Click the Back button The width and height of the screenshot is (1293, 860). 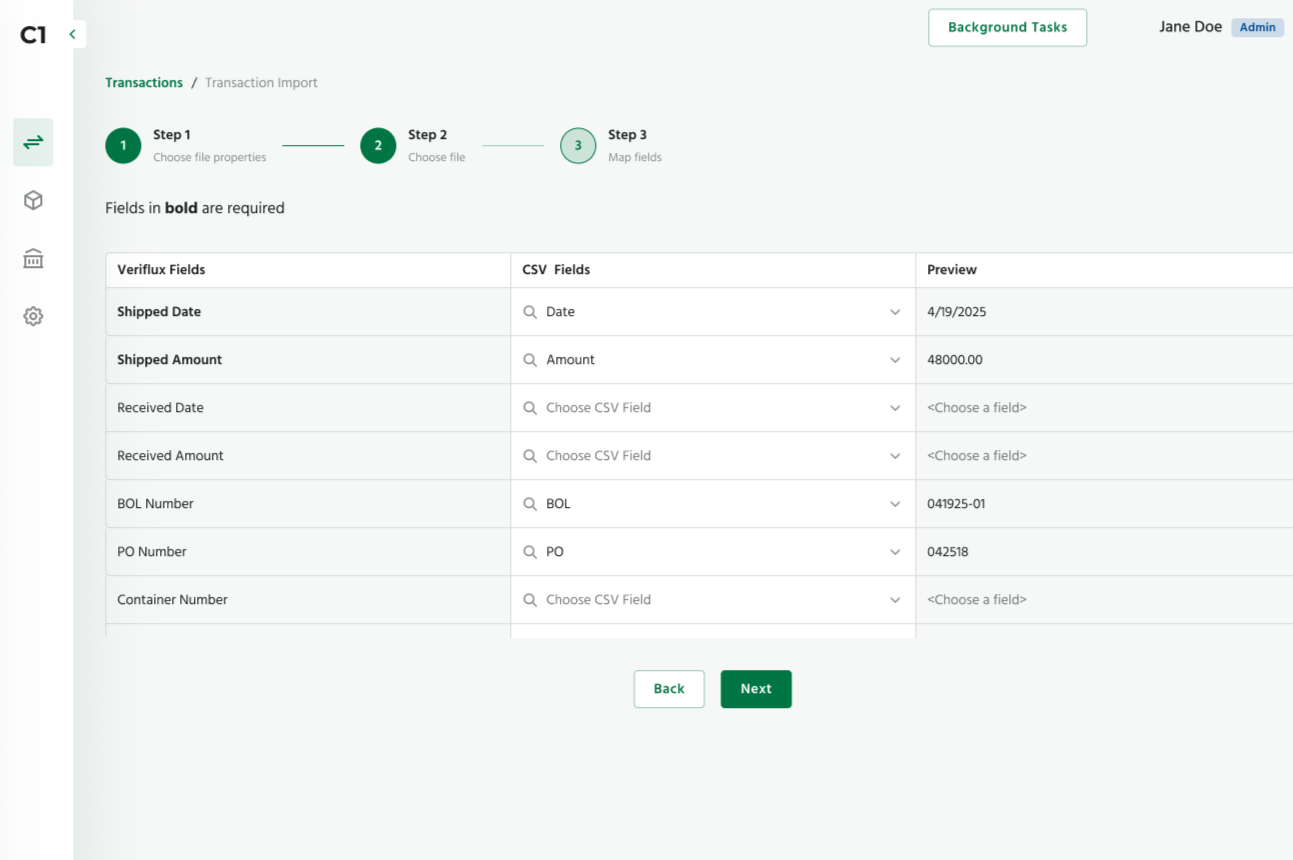(669, 689)
